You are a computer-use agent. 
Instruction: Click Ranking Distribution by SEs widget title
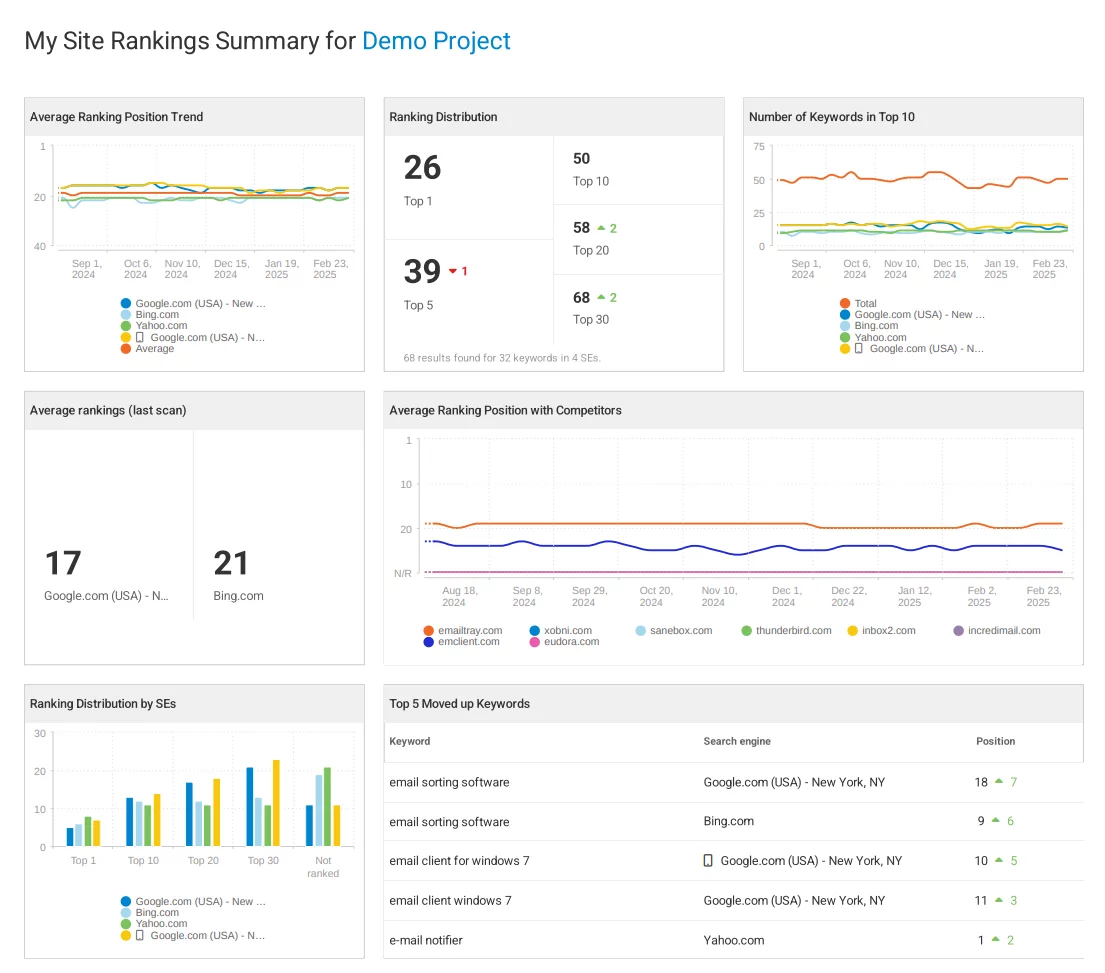pyautogui.click(x=103, y=704)
